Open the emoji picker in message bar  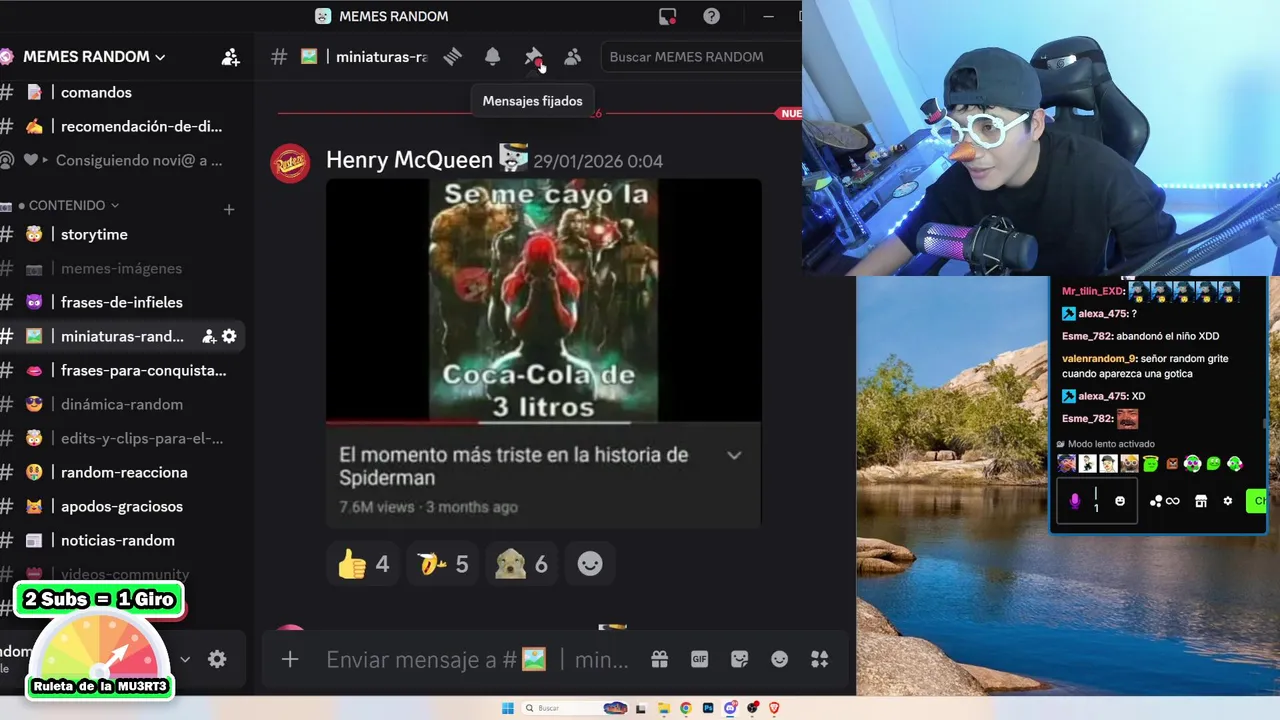pos(779,659)
